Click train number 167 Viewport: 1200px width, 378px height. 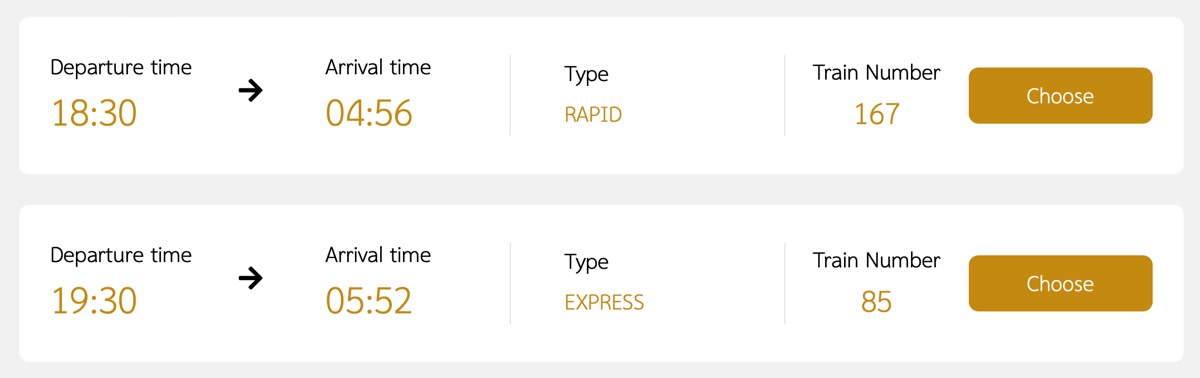877,114
